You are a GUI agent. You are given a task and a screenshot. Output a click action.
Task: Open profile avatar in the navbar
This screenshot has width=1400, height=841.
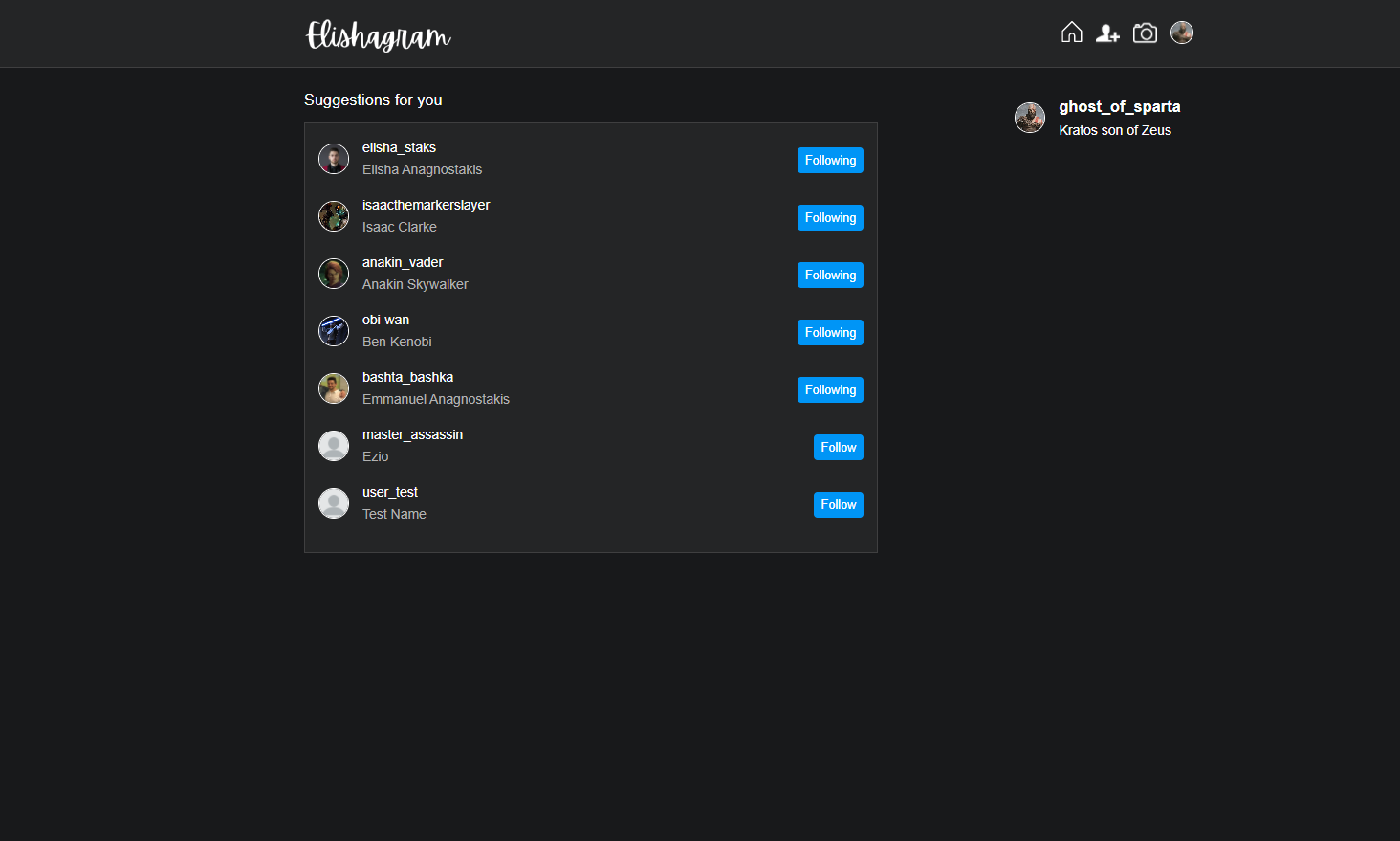[x=1182, y=33]
